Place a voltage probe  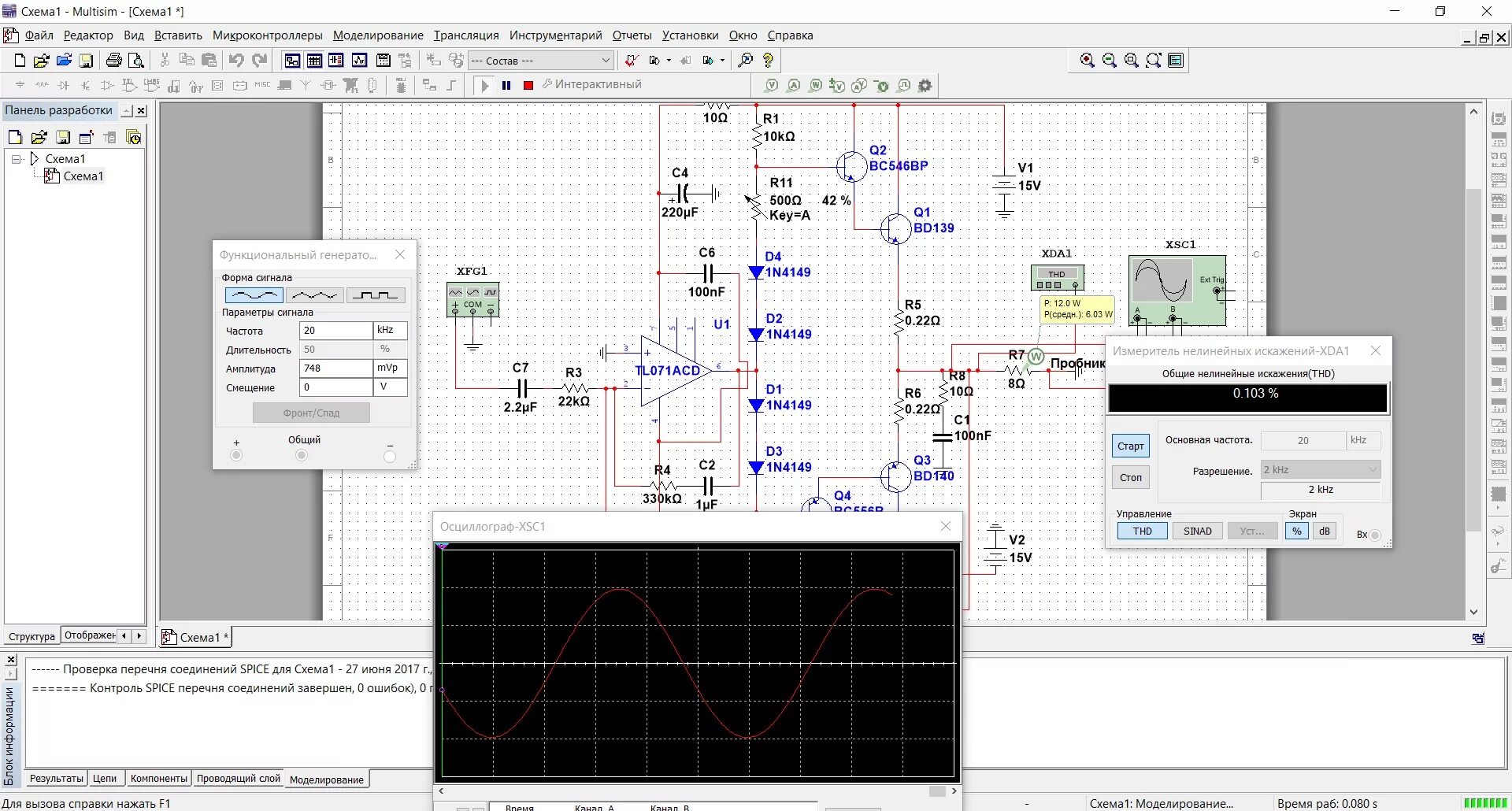click(x=772, y=85)
